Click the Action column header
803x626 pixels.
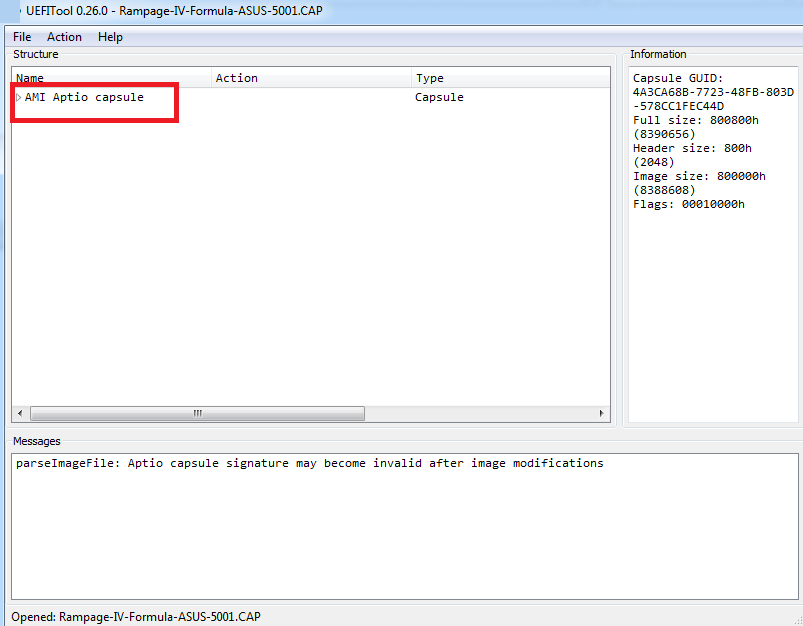pyautogui.click(x=311, y=78)
